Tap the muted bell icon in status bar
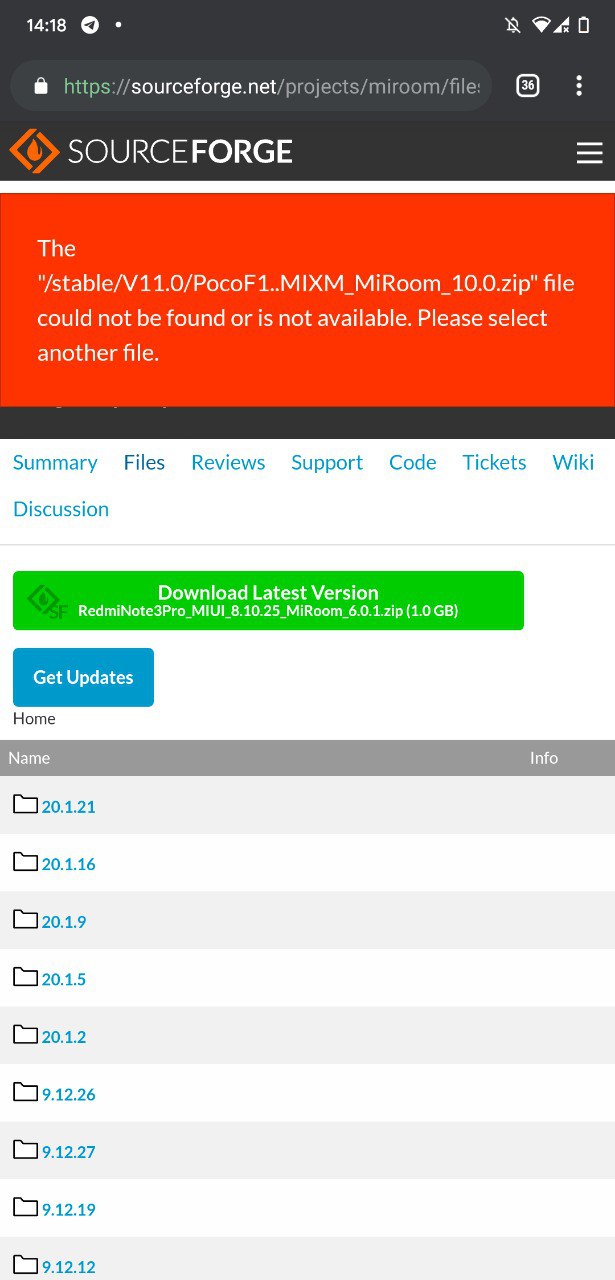The width and height of the screenshot is (615, 1280). pos(513,25)
